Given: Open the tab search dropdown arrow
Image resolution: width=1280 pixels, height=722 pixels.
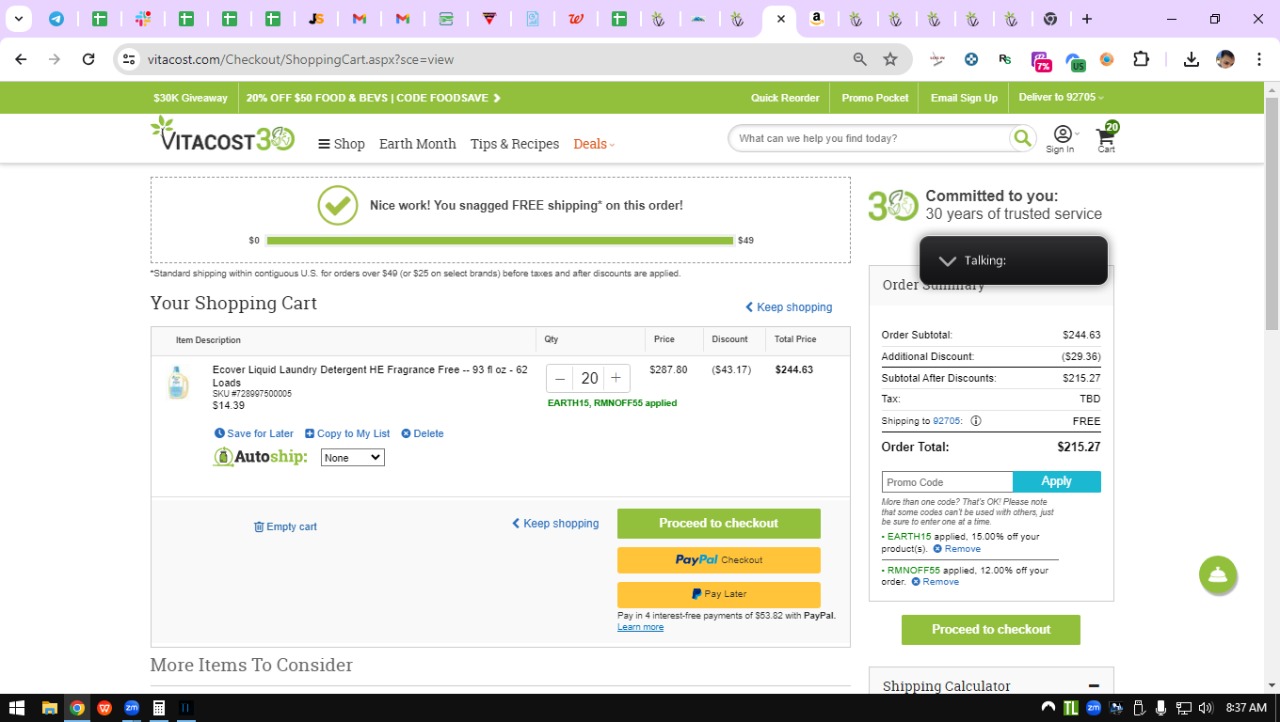Looking at the screenshot, I should pos(18,19).
